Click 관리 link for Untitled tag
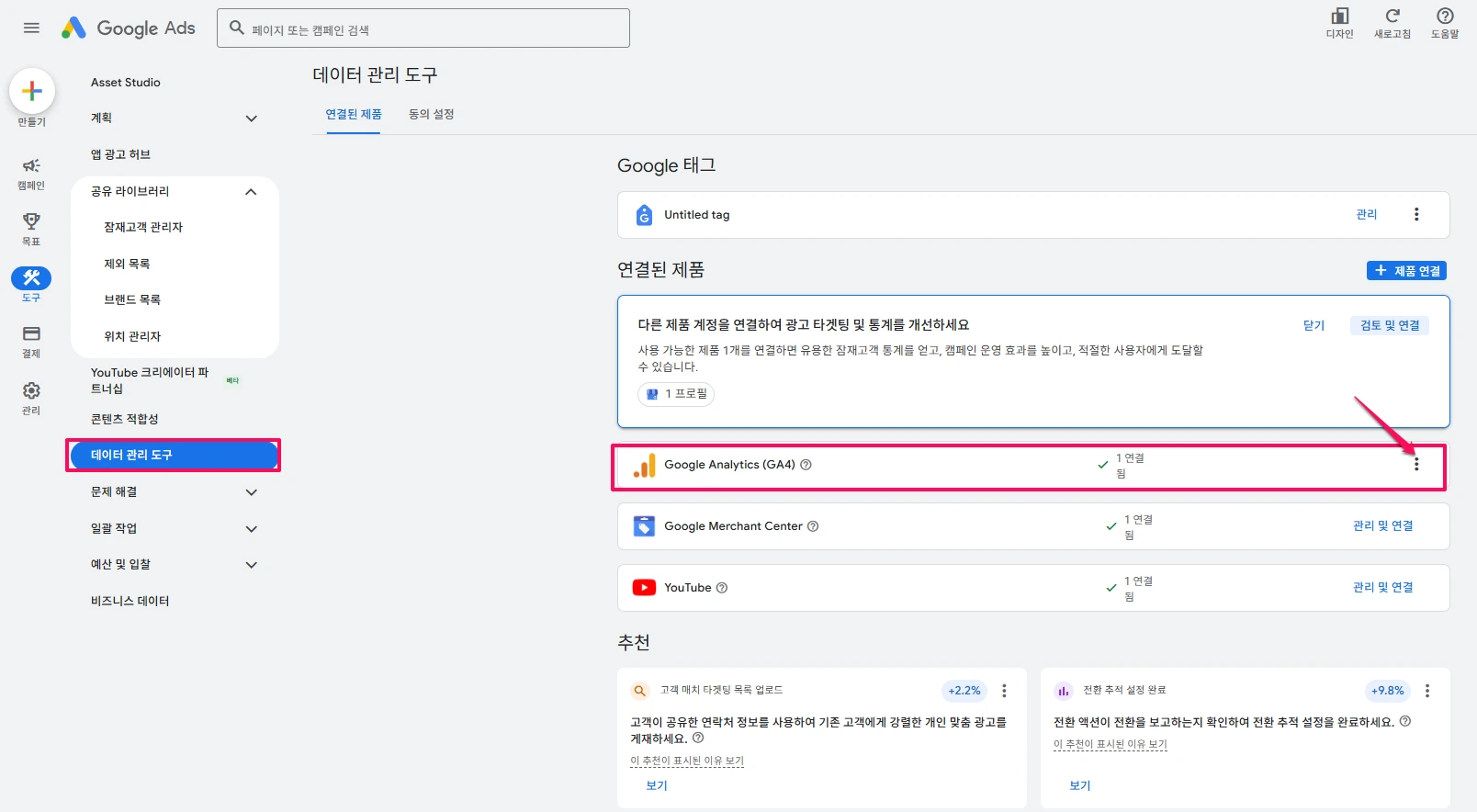 coord(1367,214)
